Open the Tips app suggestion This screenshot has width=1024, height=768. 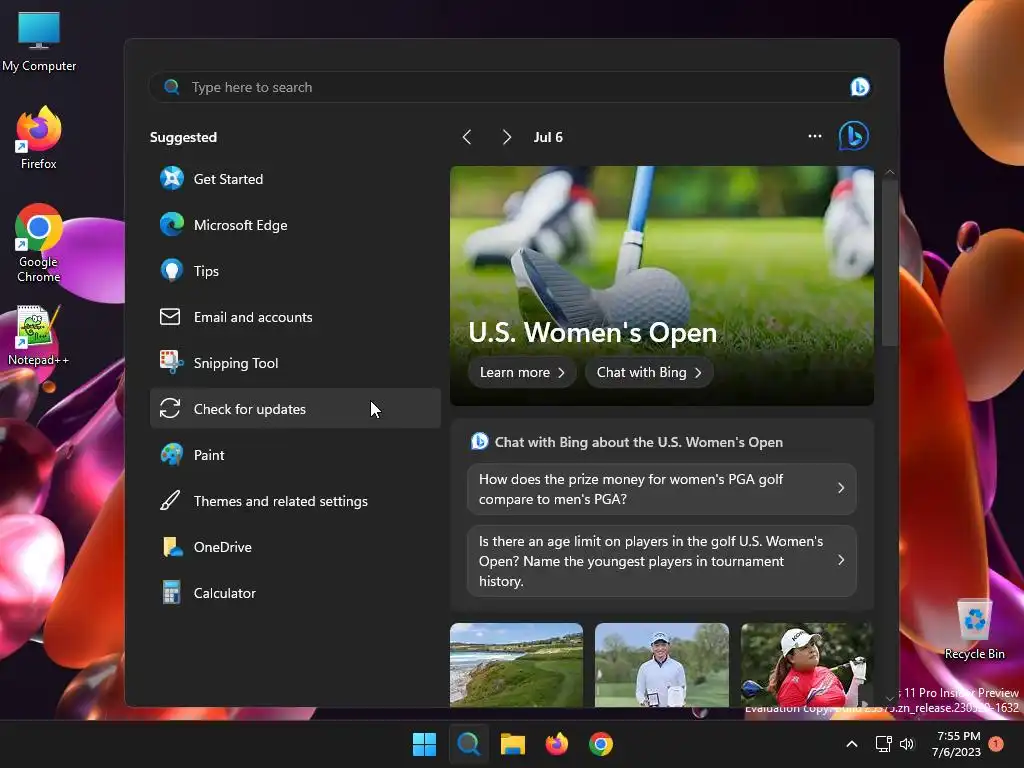tap(295, 271)
